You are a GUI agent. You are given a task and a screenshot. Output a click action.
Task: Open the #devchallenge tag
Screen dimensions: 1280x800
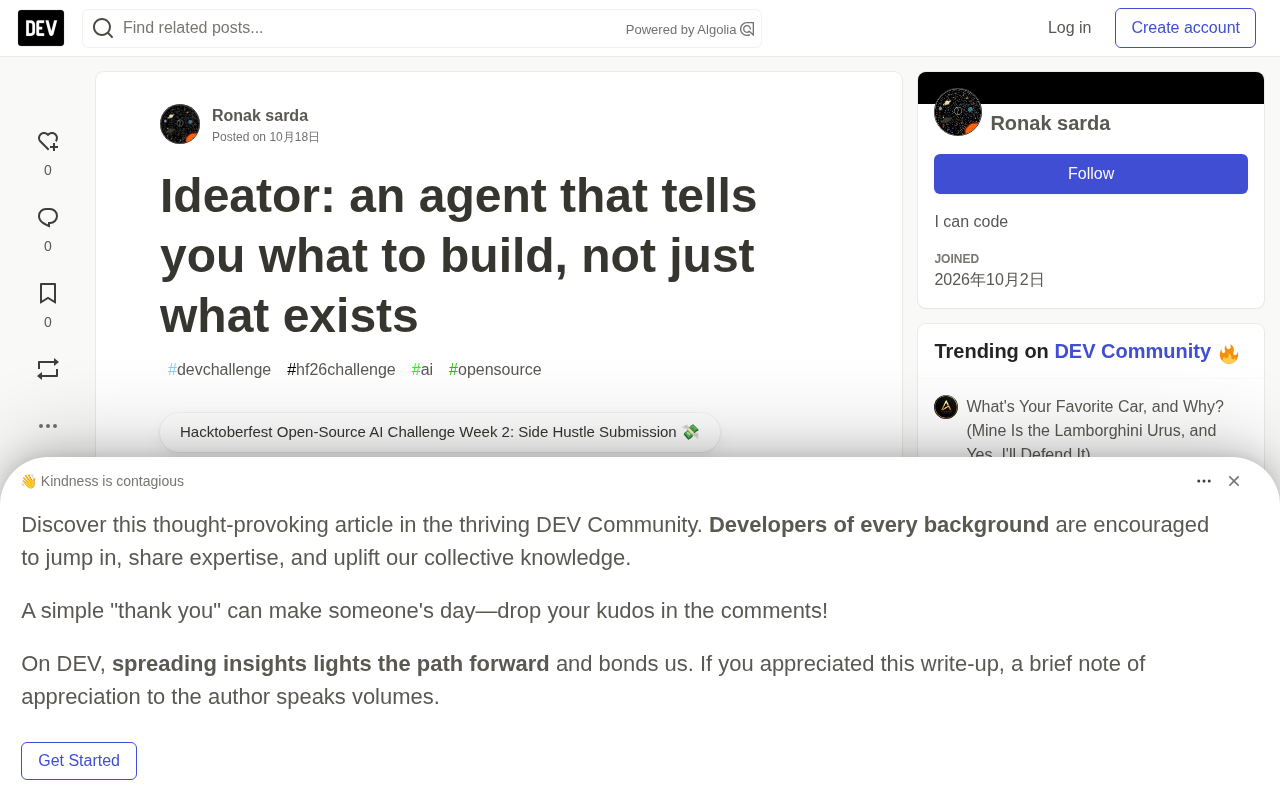click(220, 370)
